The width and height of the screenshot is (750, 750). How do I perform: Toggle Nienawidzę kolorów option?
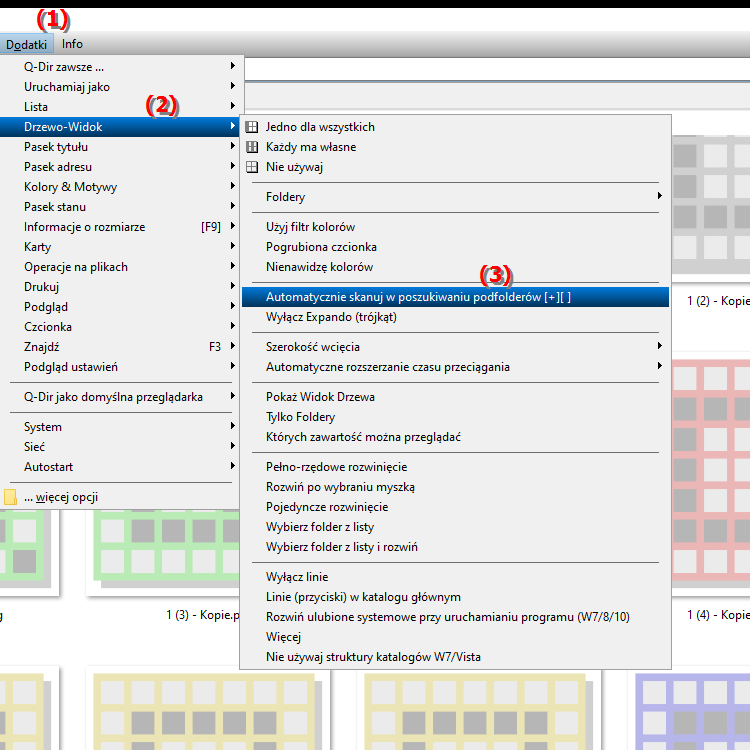(x=455, y=267)
